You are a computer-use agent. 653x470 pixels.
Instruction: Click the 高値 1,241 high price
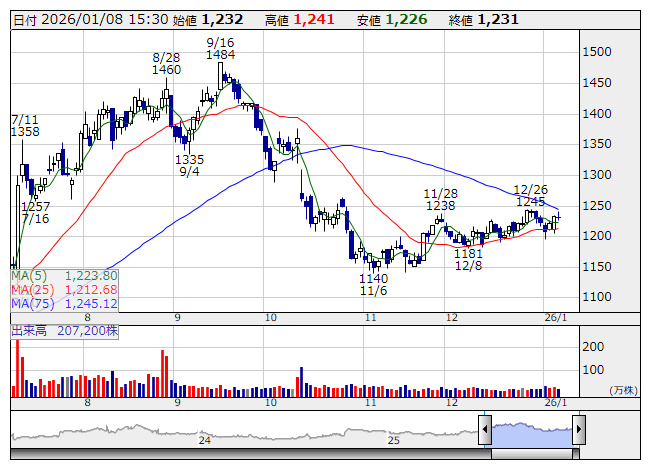pos(299,20)
